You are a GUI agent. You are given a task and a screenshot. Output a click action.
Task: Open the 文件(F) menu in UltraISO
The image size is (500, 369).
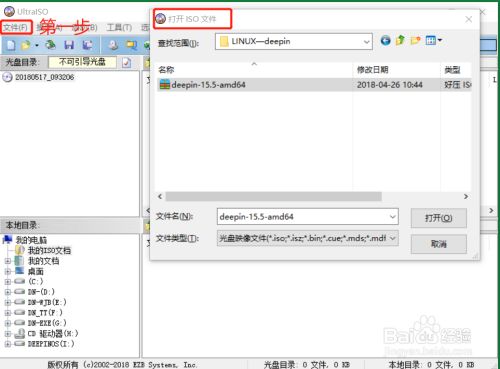(x=16, y=27)
